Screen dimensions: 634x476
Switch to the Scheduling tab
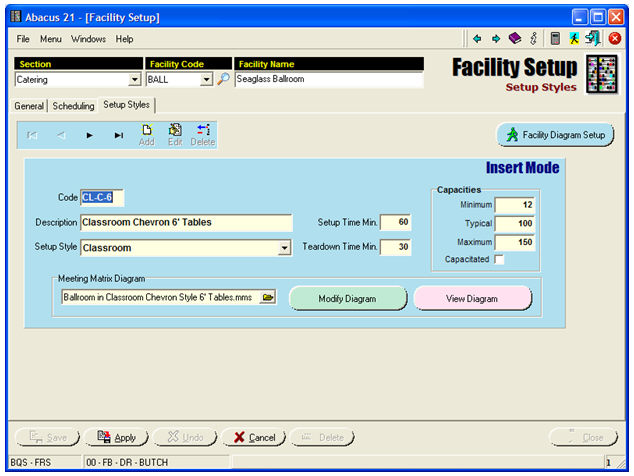click(x=74, y=106)
